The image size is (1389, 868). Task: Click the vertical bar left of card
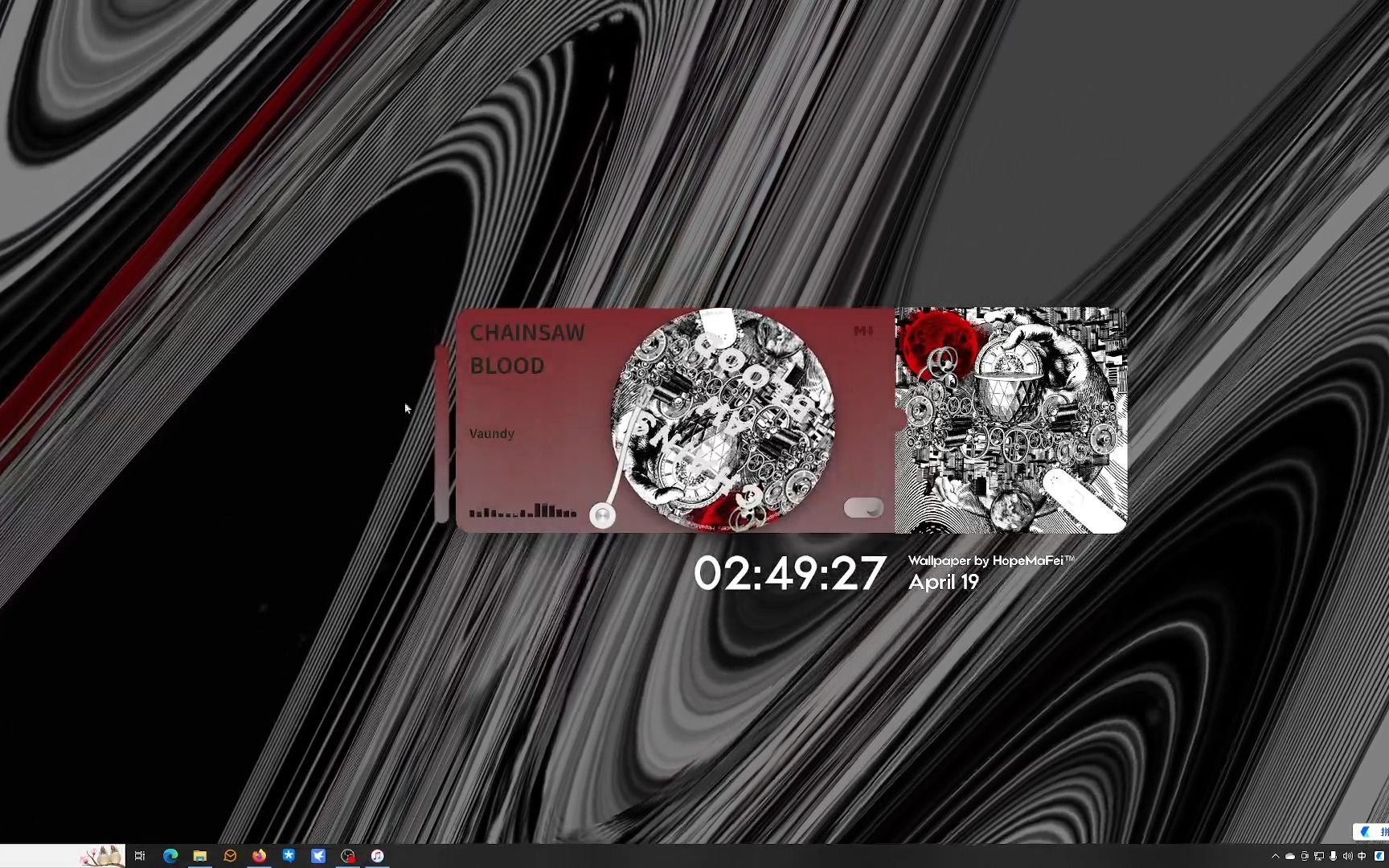click(x=441, y=434)
